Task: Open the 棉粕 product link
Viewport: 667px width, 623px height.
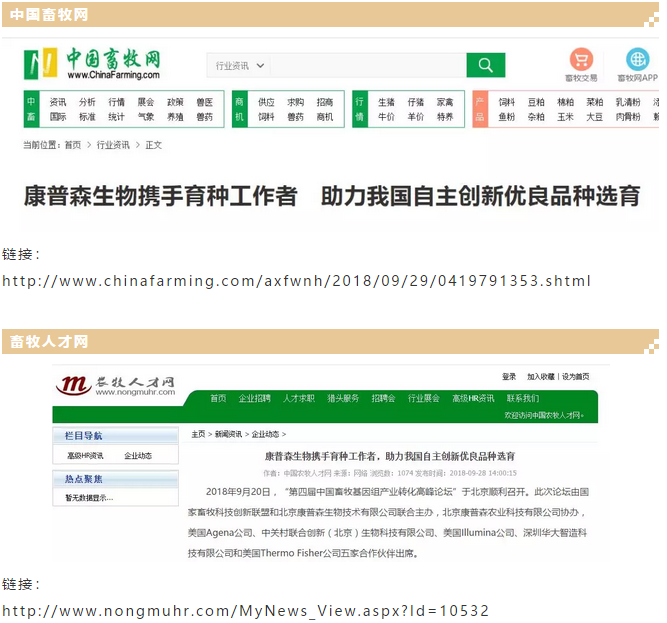Action: [565, 102]
